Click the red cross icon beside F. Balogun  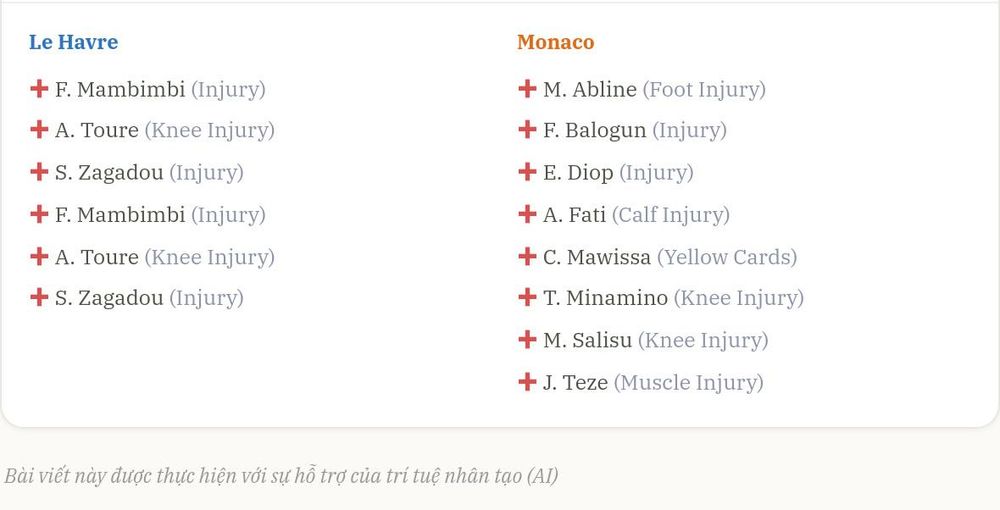(x=527, y=130)
